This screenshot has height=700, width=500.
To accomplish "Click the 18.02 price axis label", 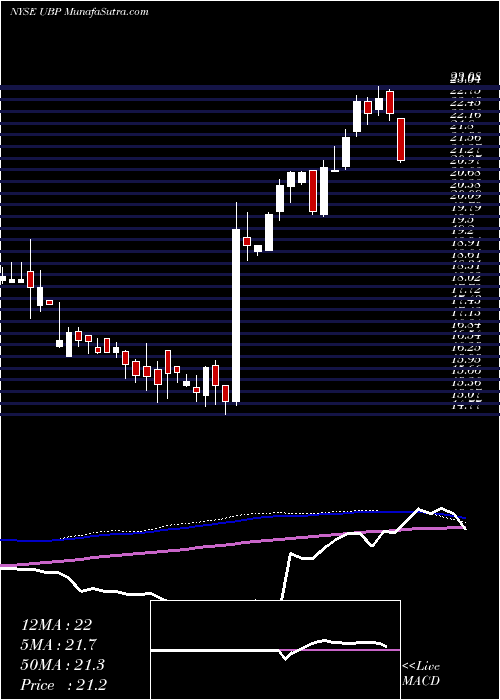I will [466, 278].
